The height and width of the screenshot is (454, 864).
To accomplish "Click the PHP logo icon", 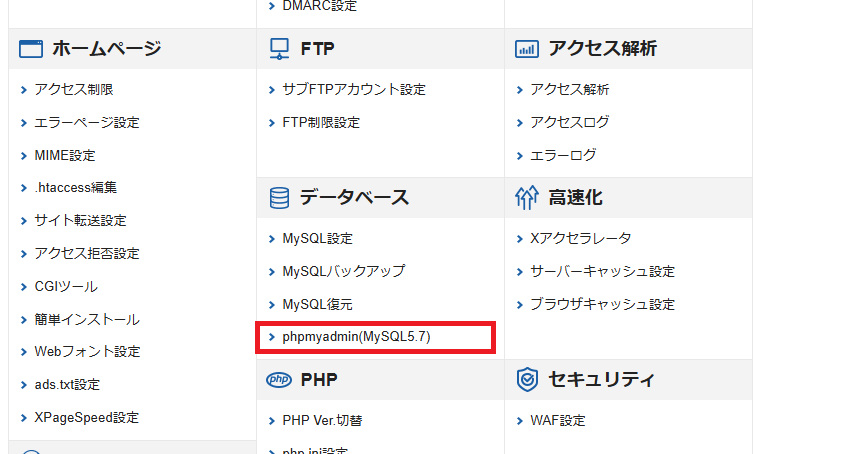I will click(x=279, y=380).
